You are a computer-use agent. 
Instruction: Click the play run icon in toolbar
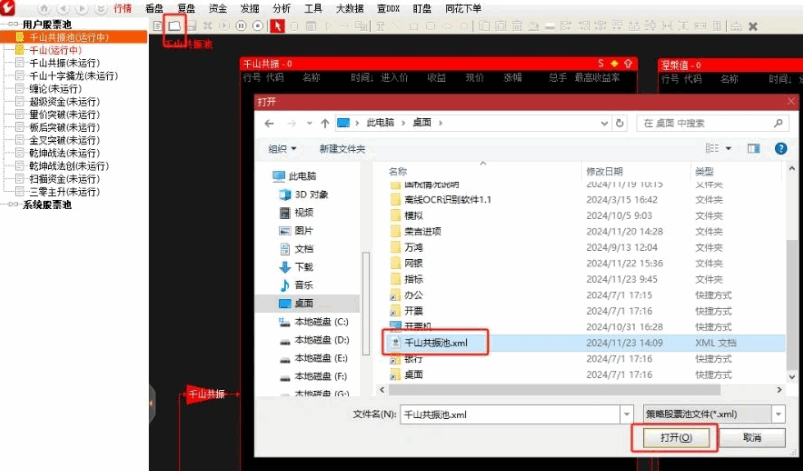tap(224, 26)
